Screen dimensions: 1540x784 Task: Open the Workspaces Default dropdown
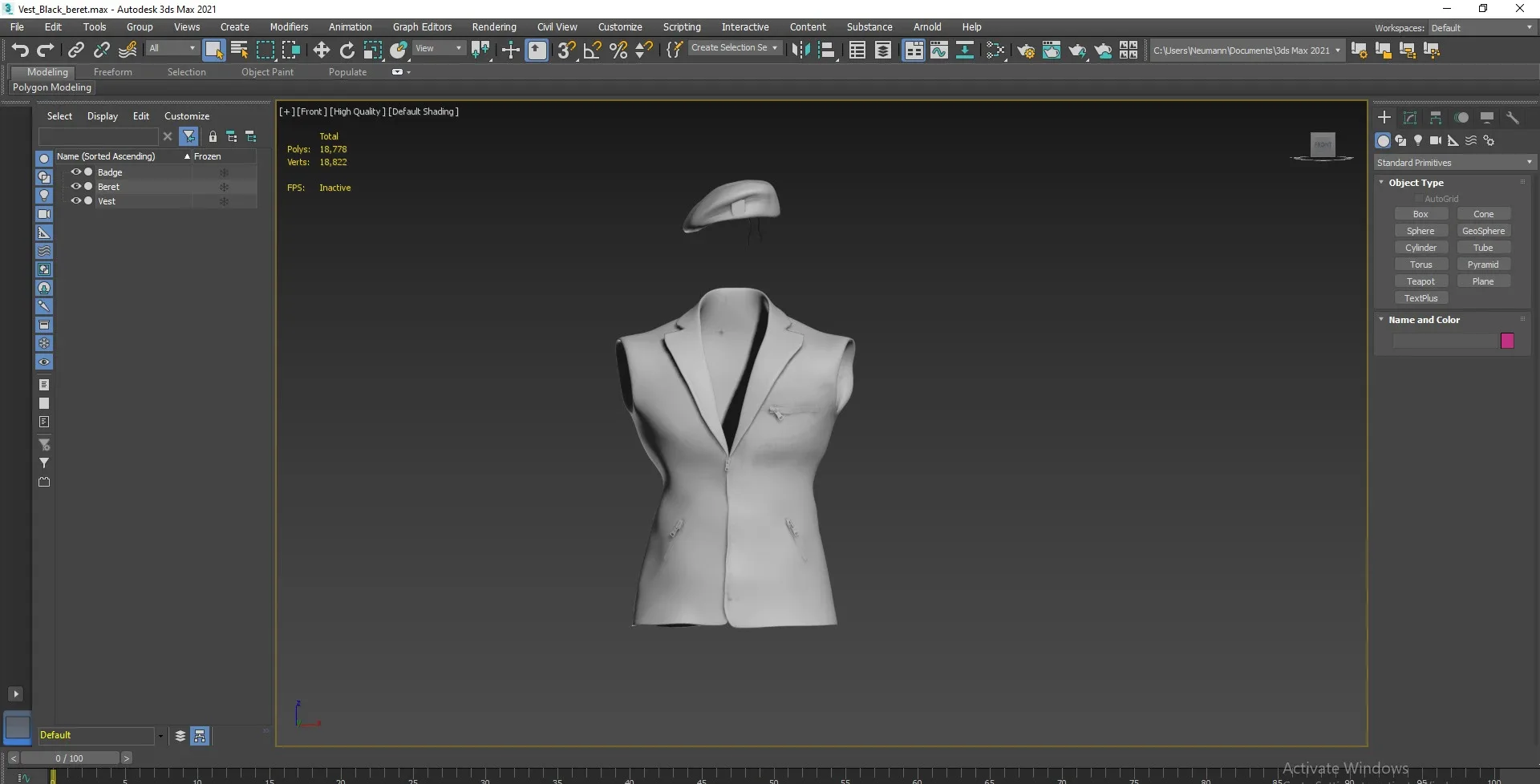pos(1481,28)
